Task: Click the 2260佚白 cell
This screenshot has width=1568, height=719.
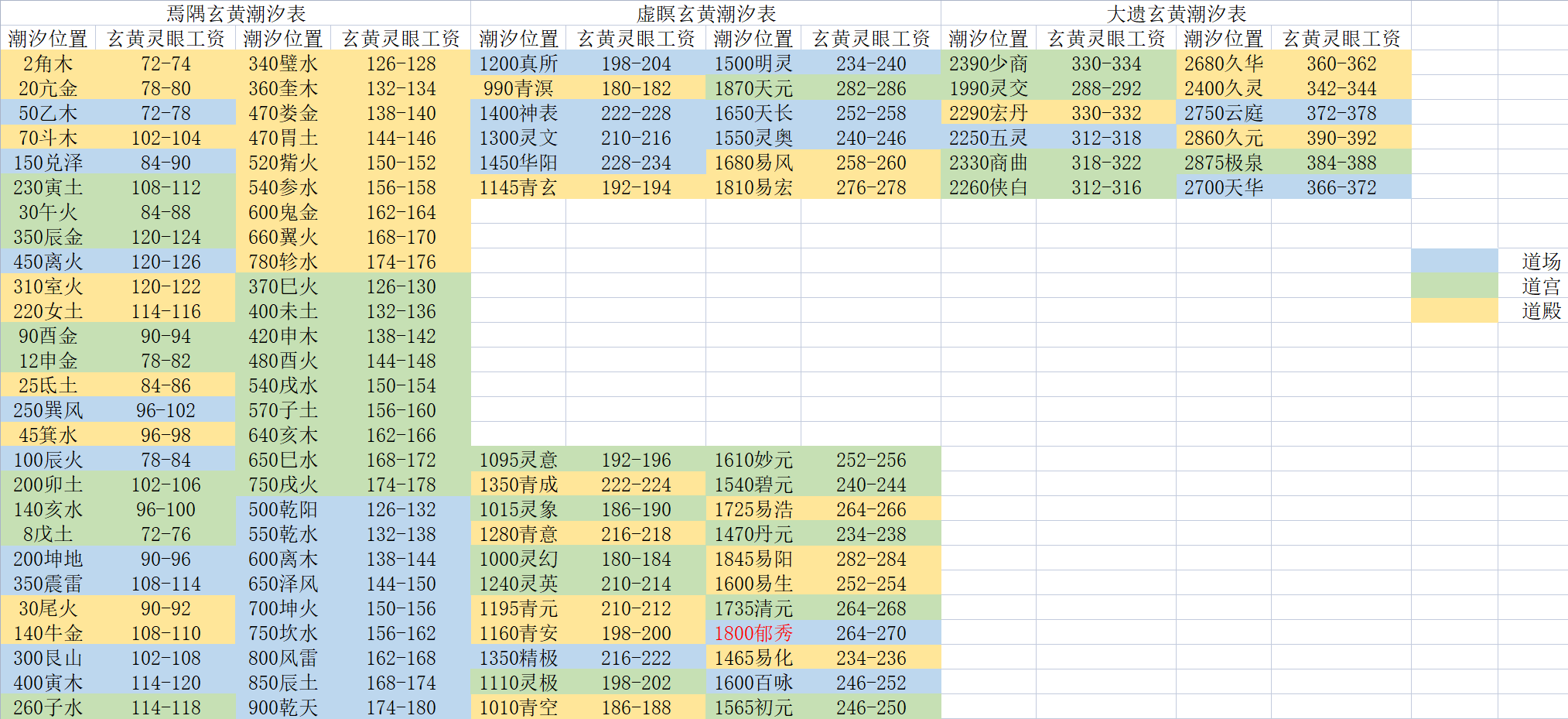Action: click(x=989, y=187)
